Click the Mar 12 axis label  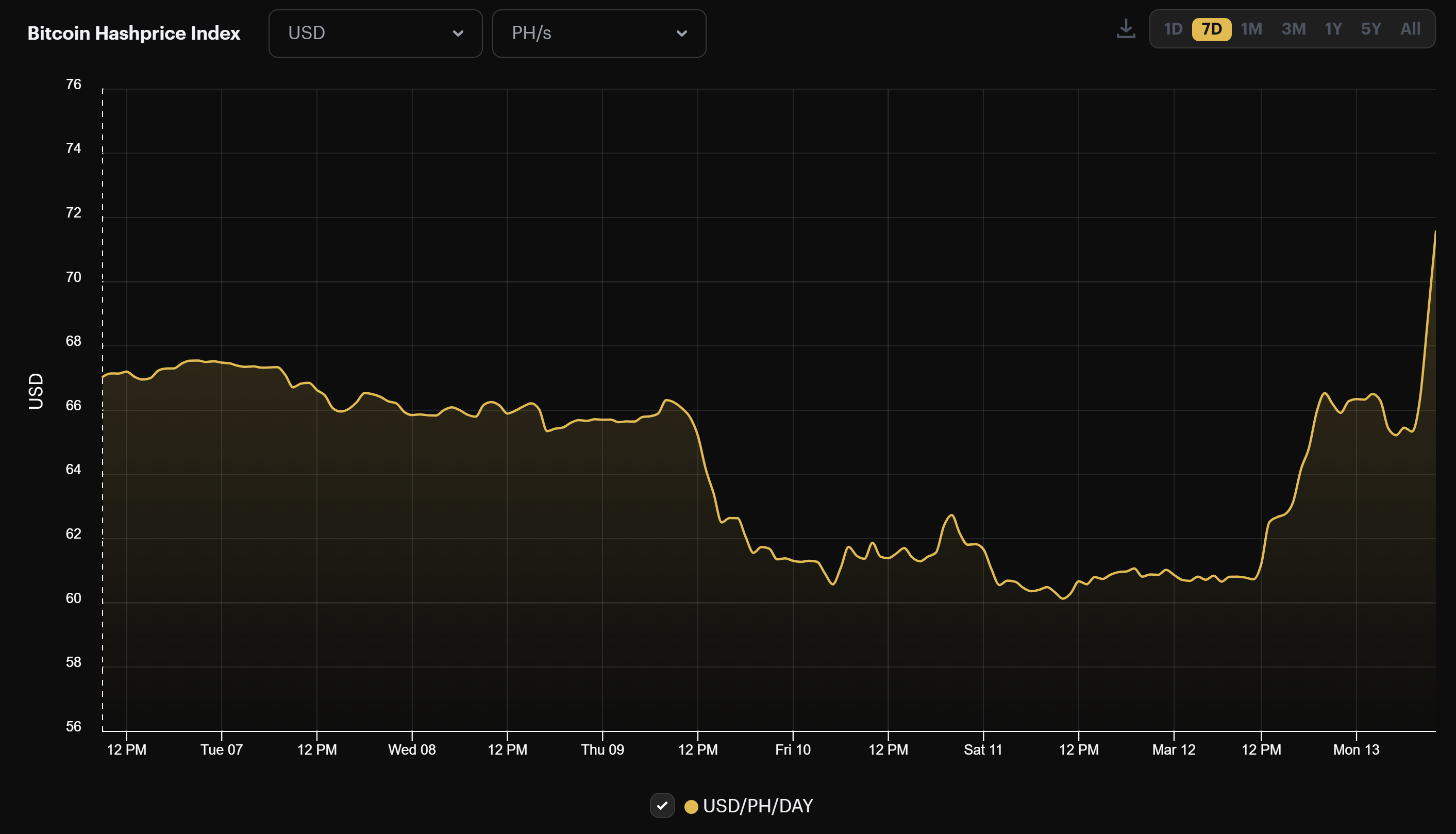pyautogui.click(x=1174, y=750)
